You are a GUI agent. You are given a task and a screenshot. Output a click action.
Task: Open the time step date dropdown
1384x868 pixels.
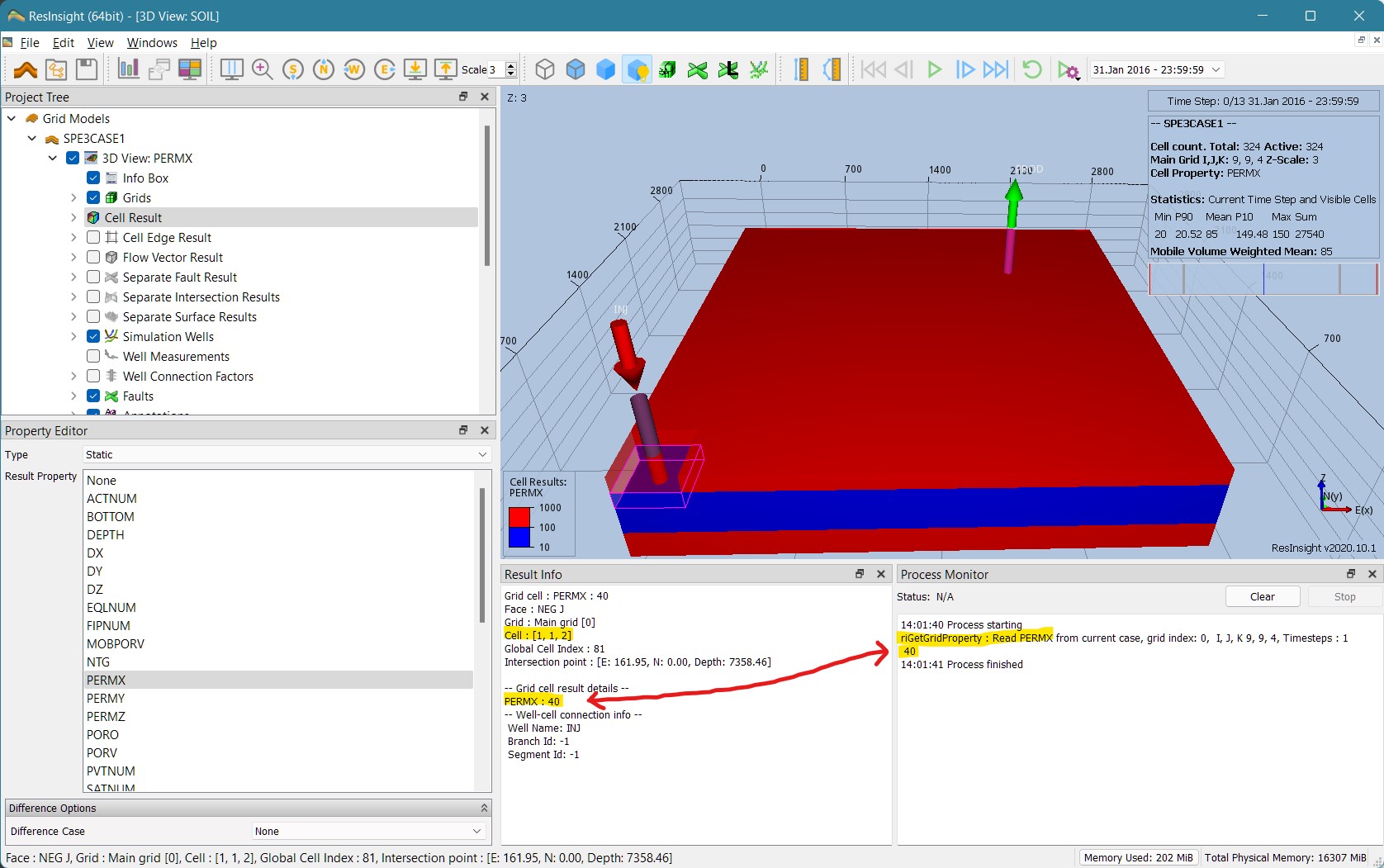(x=1156, y=70)
